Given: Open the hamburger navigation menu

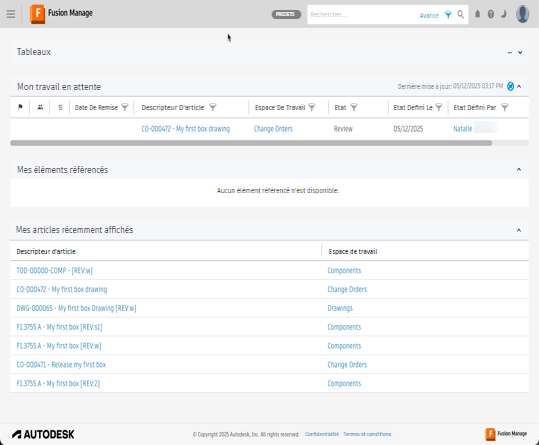Looking at the screenshot, I should [11, 14].
